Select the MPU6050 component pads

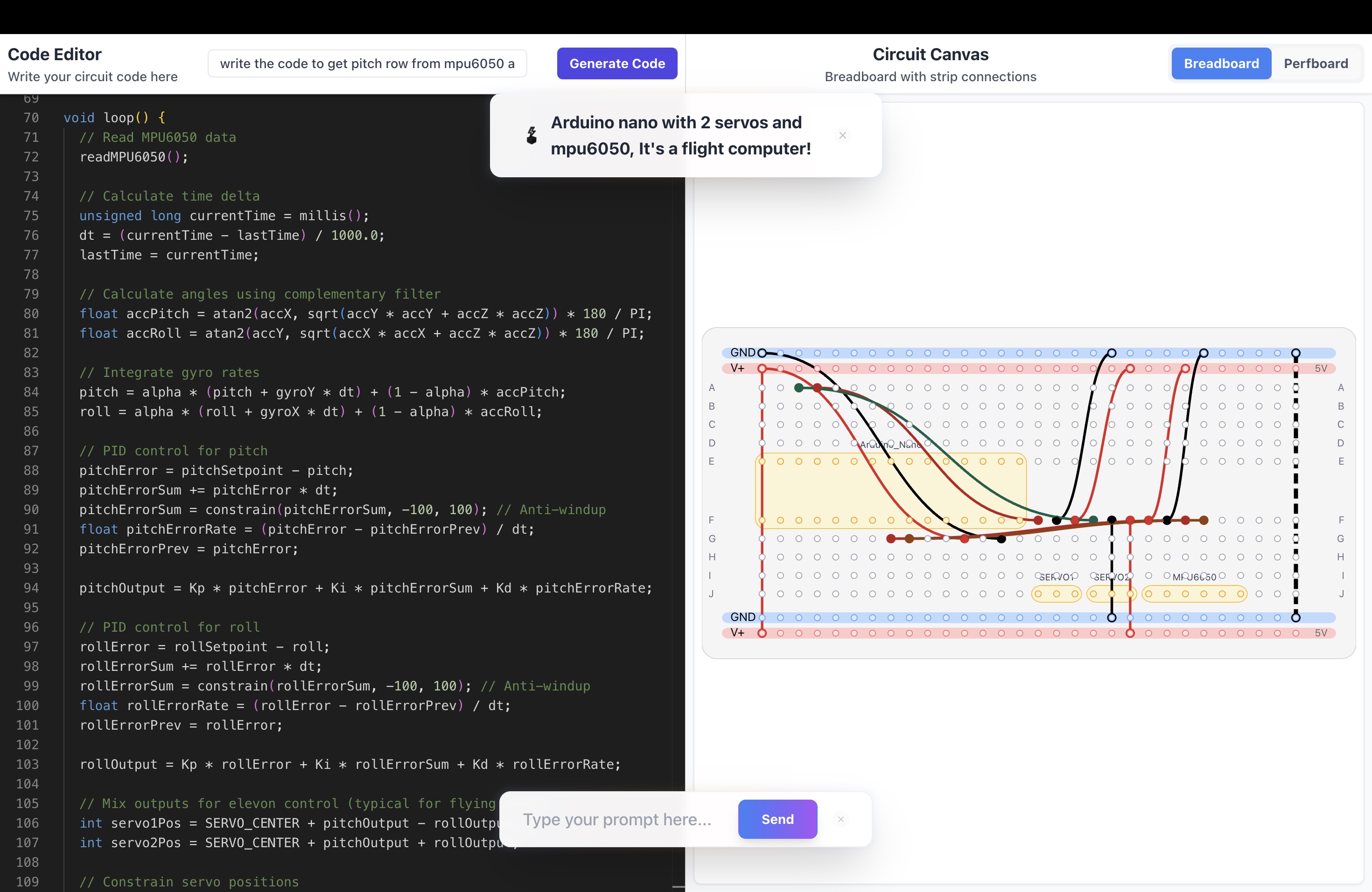pos(1194,593)
